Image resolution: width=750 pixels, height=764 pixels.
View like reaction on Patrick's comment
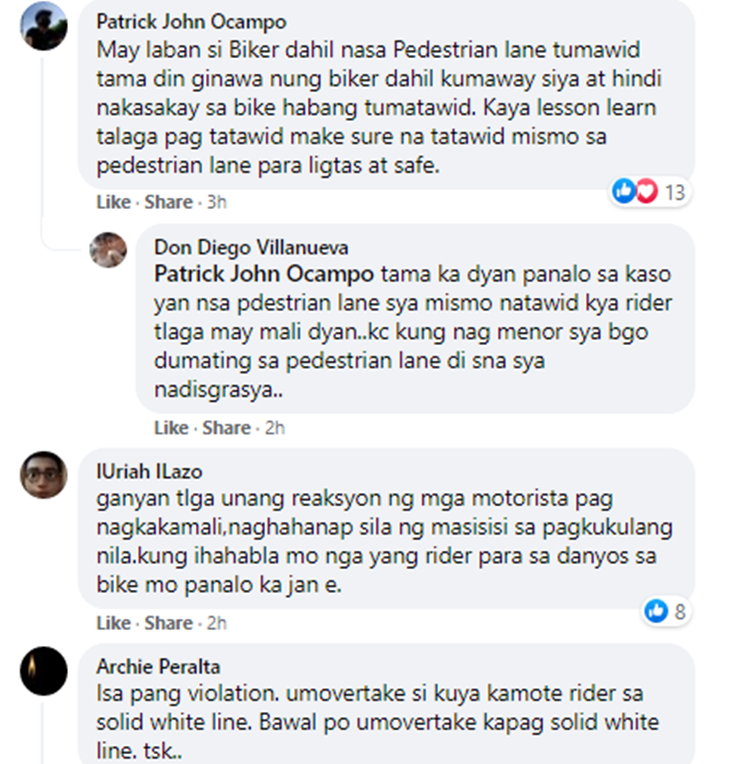click(x=624, y=191)
